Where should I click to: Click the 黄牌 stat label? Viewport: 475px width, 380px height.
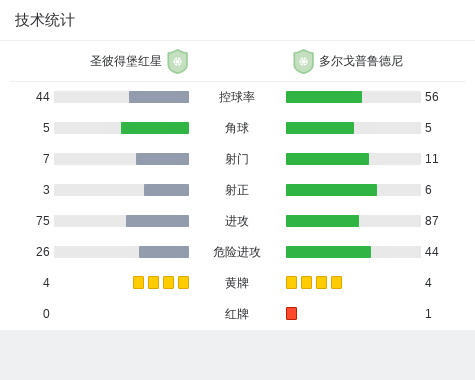[x=237, y=283]
